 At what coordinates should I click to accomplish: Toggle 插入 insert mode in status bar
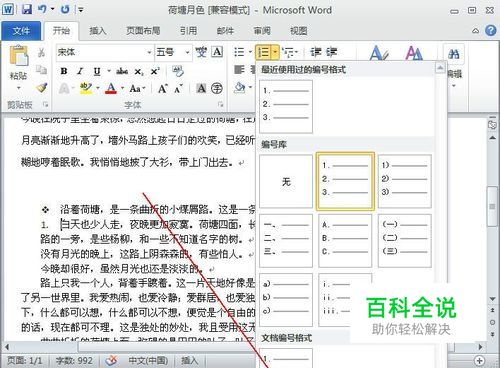click(x=190, y=361)
